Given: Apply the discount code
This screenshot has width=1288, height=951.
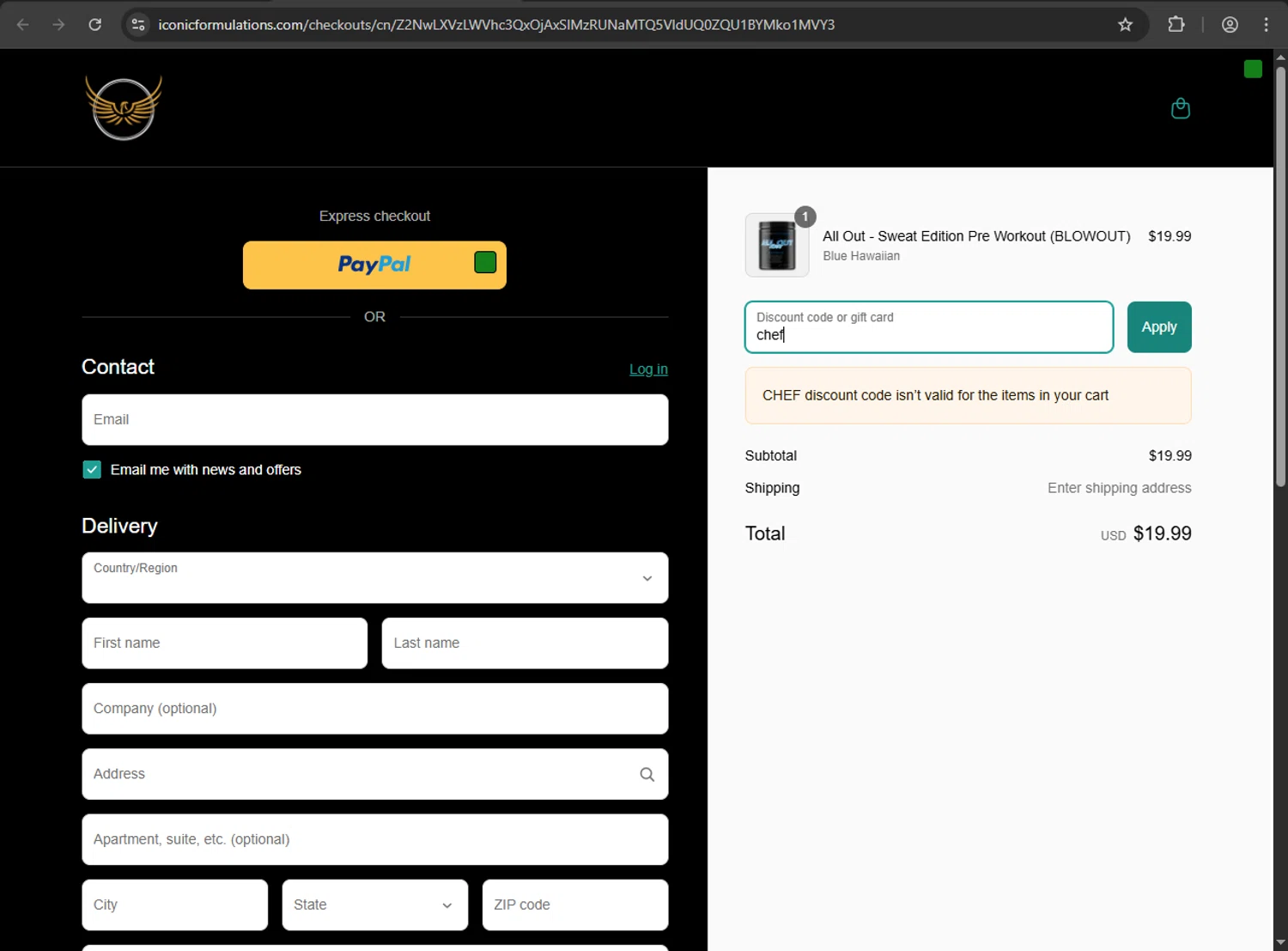Looking at the screenshot, I should click(x=1159, y=327).
